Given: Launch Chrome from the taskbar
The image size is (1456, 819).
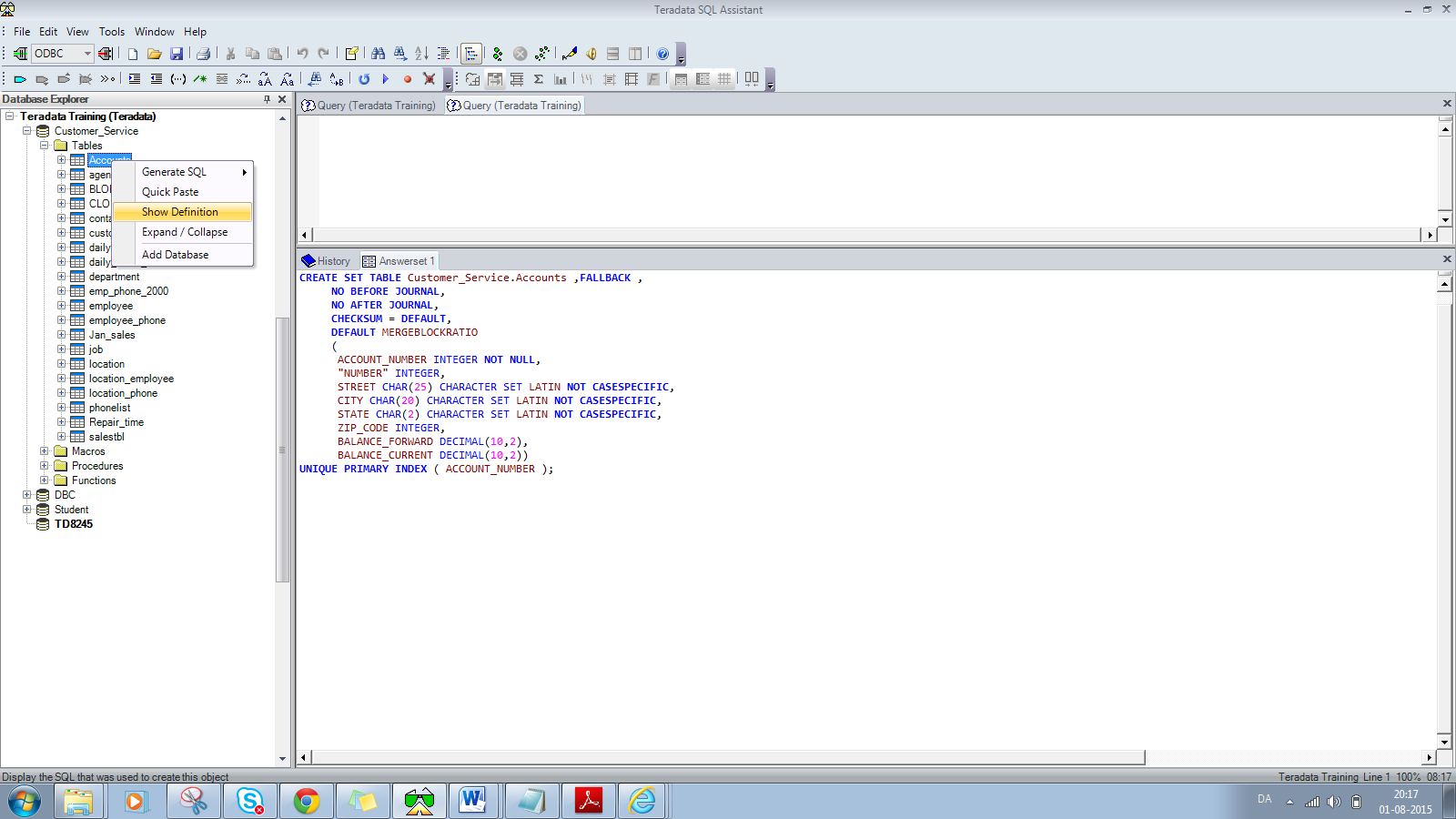Looking at the screenshot, I should point(307,802).
